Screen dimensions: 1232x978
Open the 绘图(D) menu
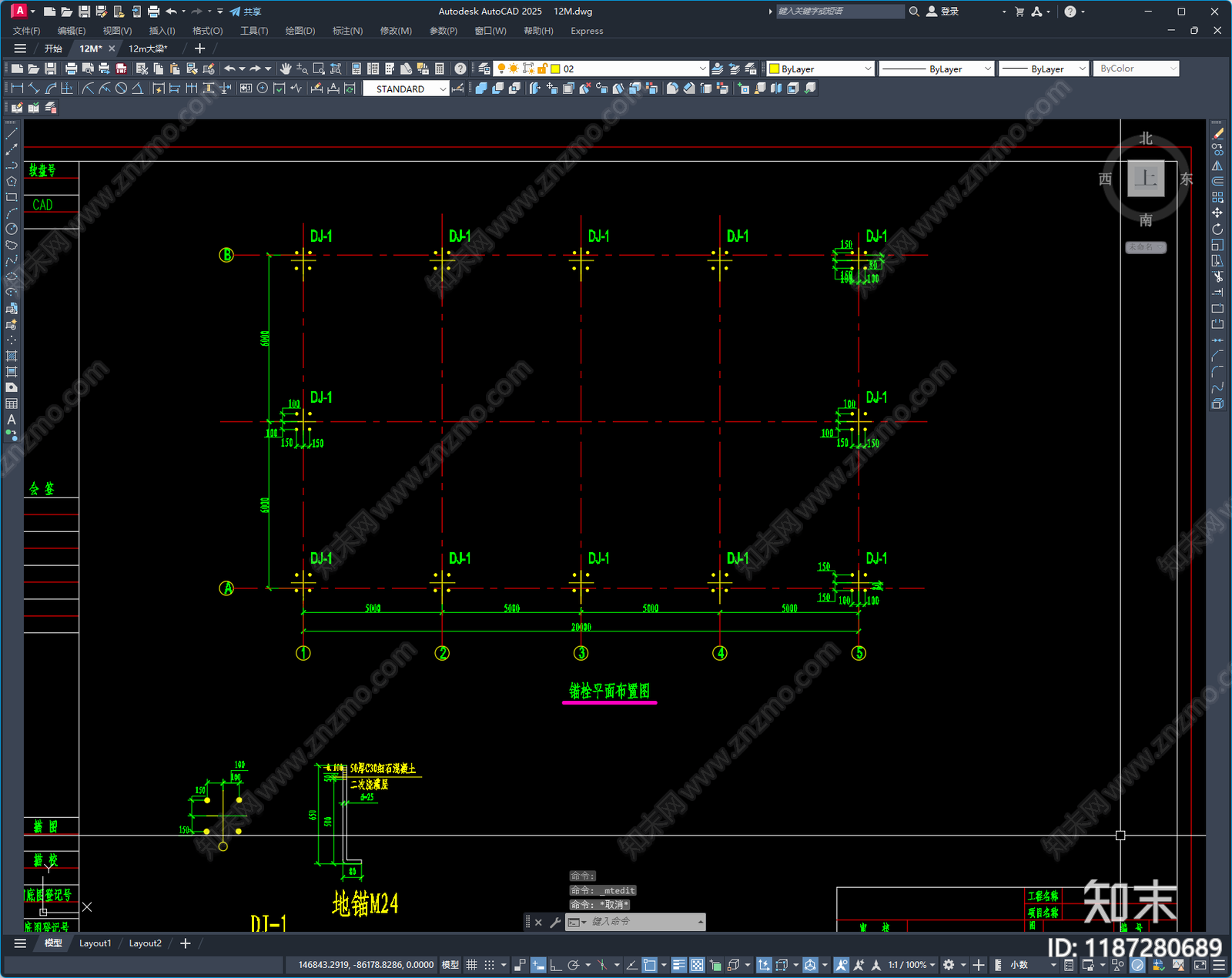point(300,31)
